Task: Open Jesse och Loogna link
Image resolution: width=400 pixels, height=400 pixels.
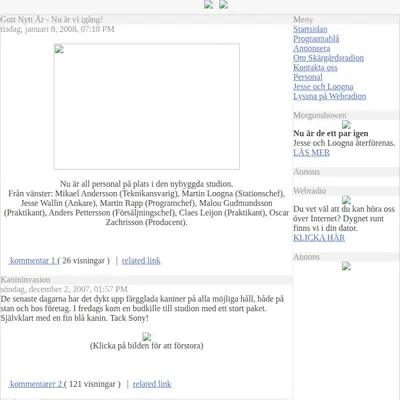Action: 323,87
